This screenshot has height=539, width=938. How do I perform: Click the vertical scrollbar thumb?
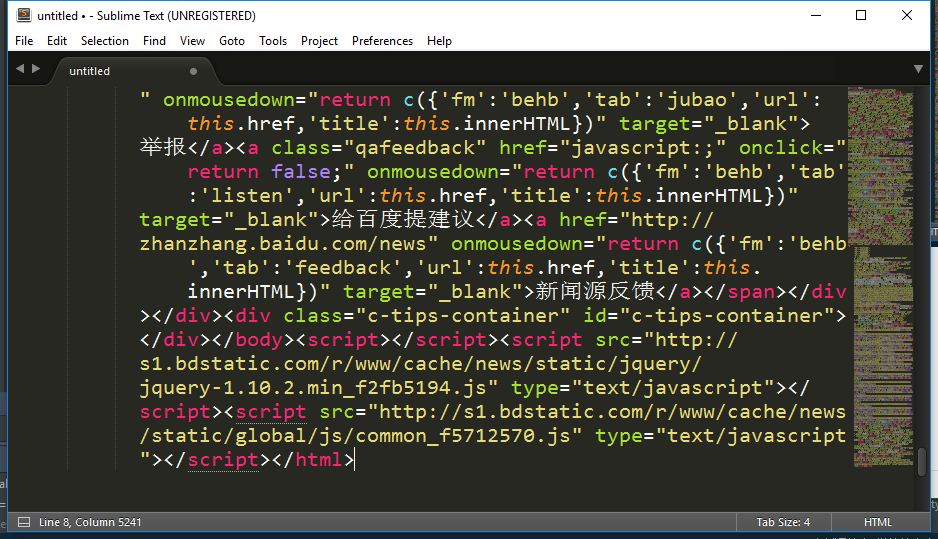[x=922, y=461]
